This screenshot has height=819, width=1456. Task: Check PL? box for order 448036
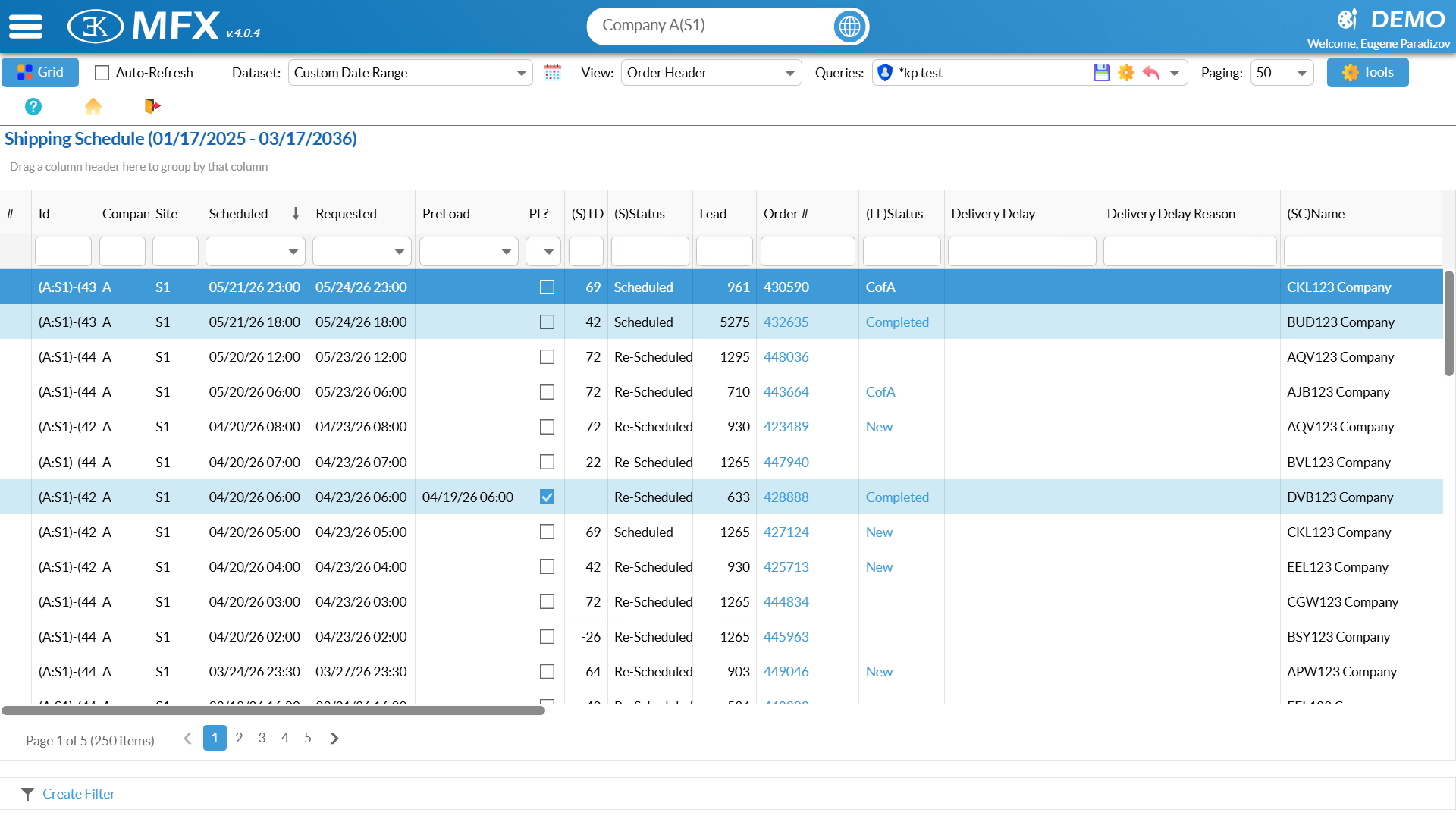click(x=547, y=357)
